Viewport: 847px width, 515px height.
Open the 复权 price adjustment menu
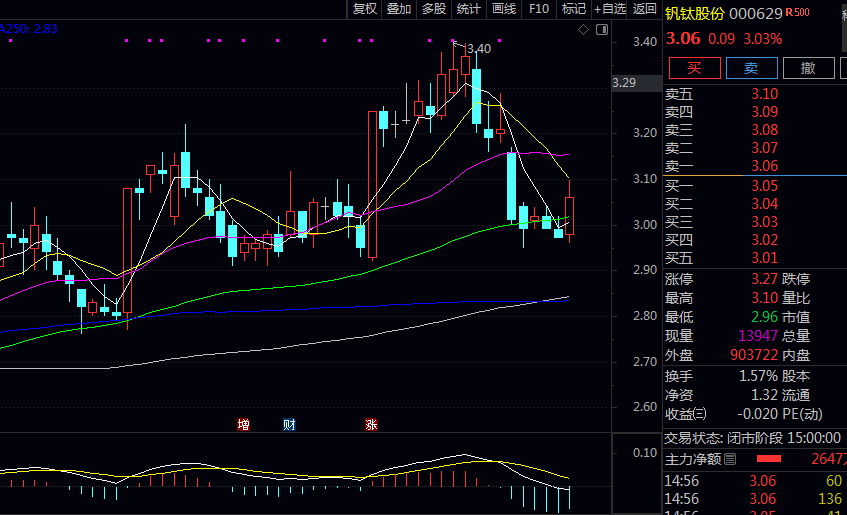tap(365, 9)
